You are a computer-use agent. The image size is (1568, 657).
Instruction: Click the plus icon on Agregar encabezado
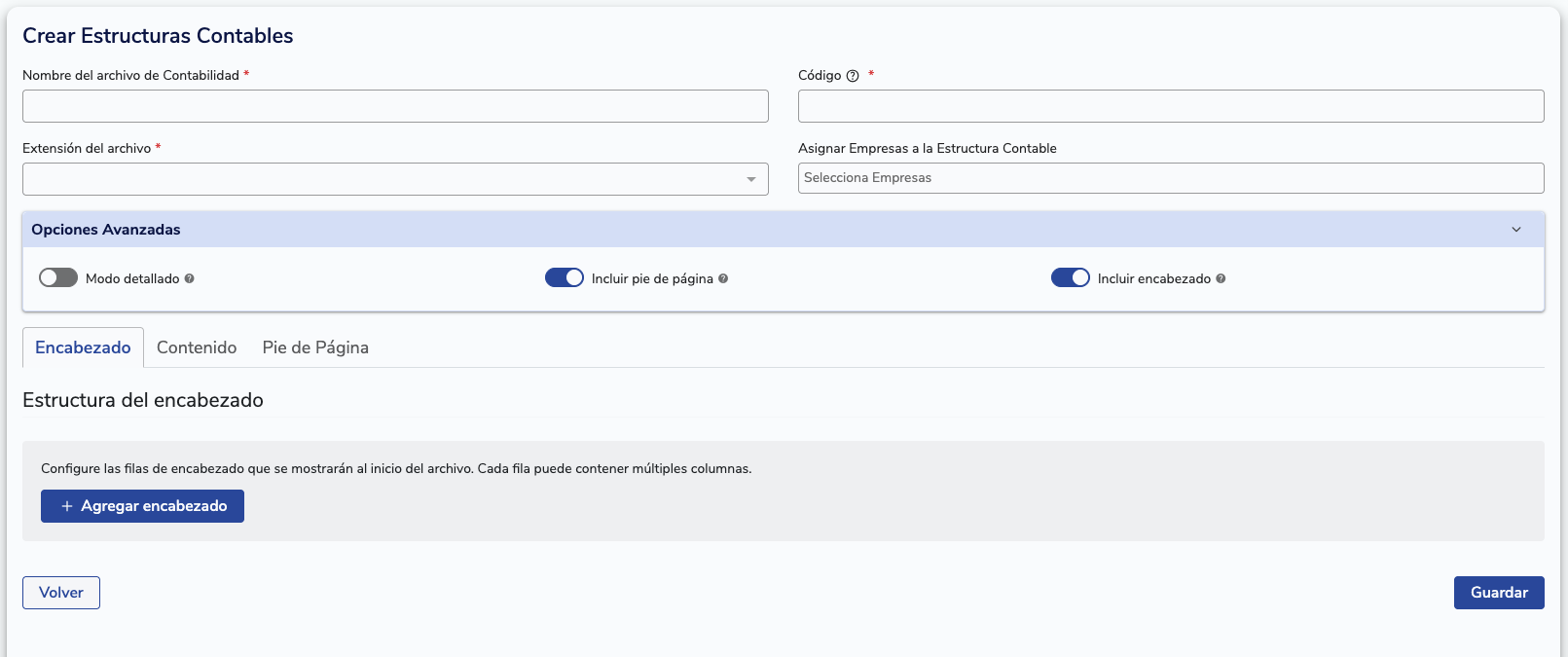[x=66, y=506]
